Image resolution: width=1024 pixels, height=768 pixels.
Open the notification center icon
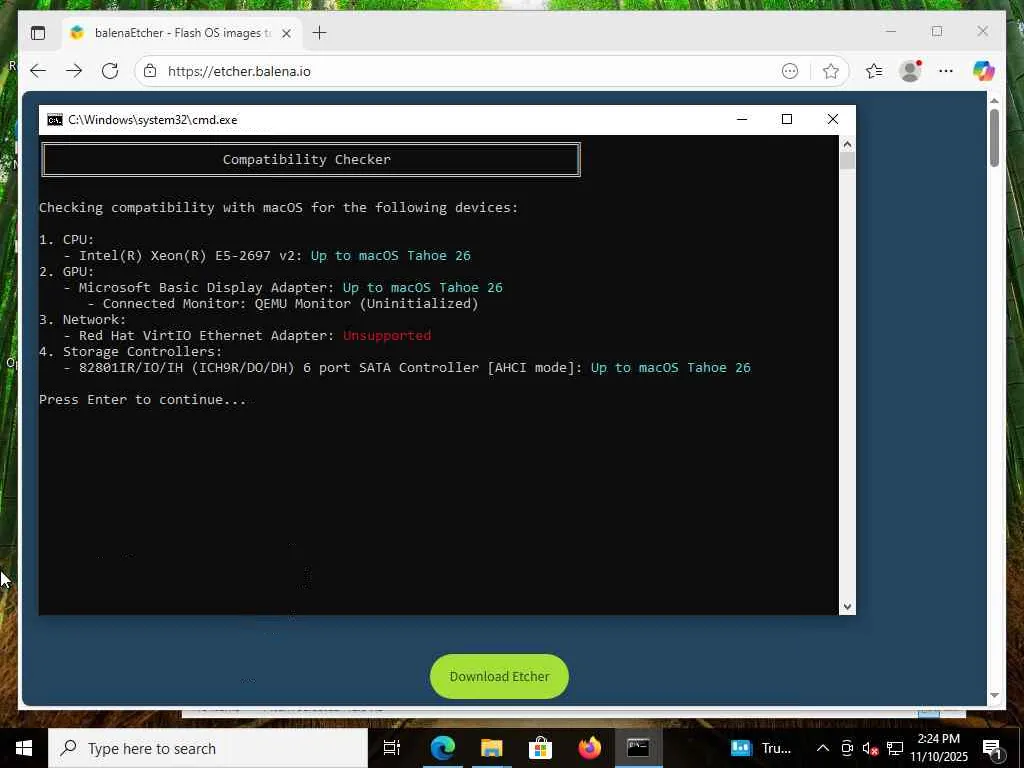[x=992, y=748]
